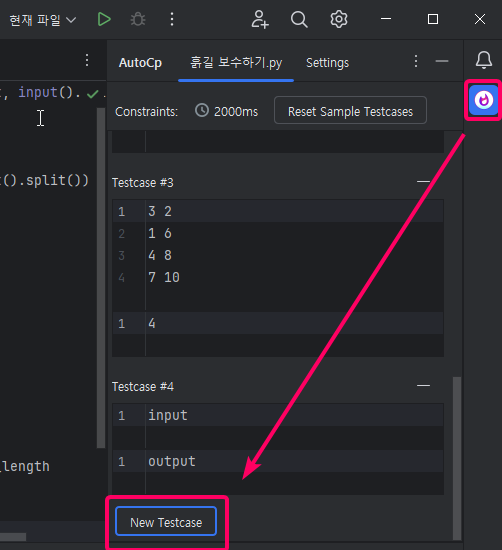Add a New Testcase
502x550 pixels.
click(x=166, y=522)
